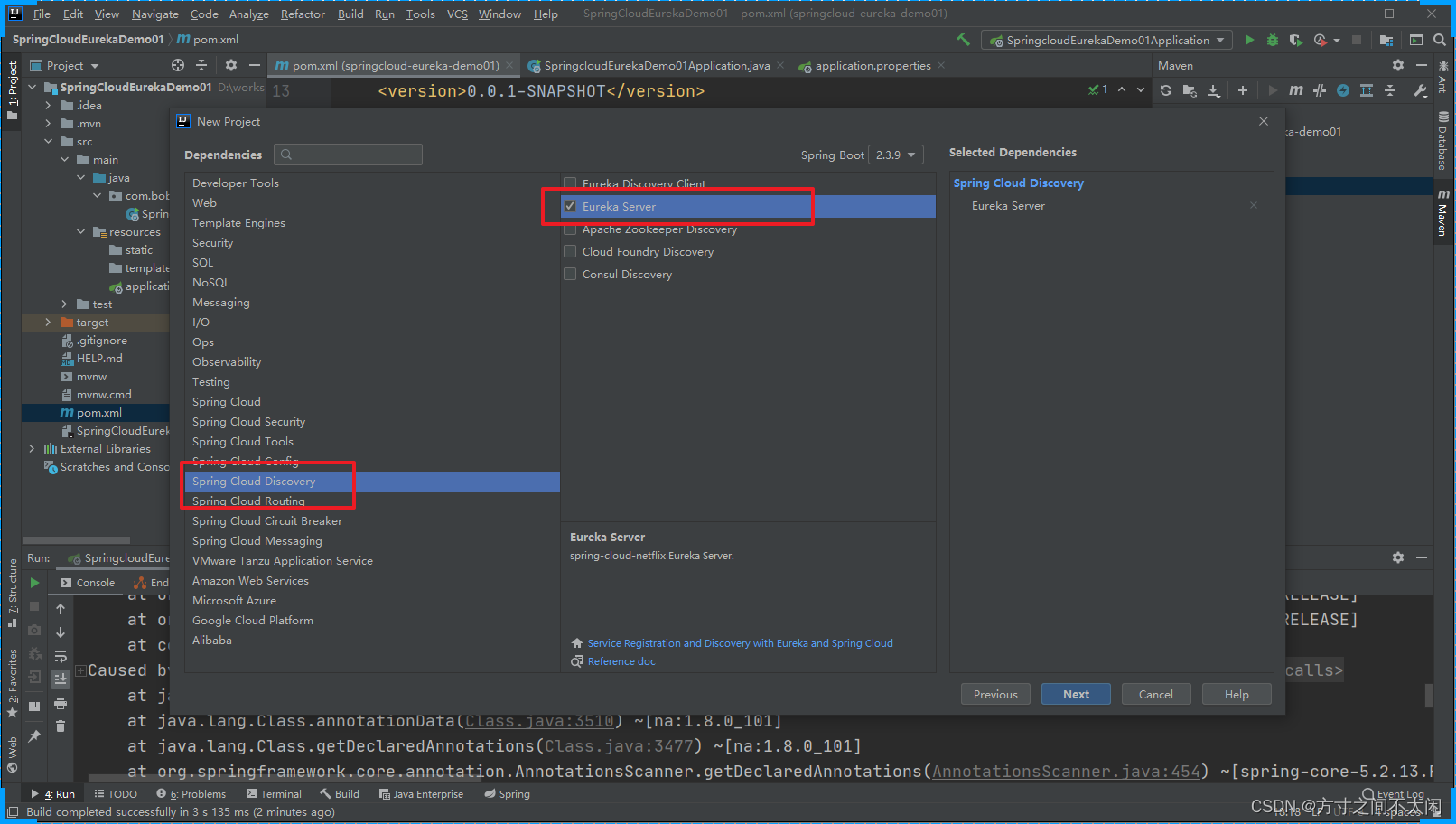Locate opened file in Project panel
1456x824 pixels.
(x=178, y=65)
